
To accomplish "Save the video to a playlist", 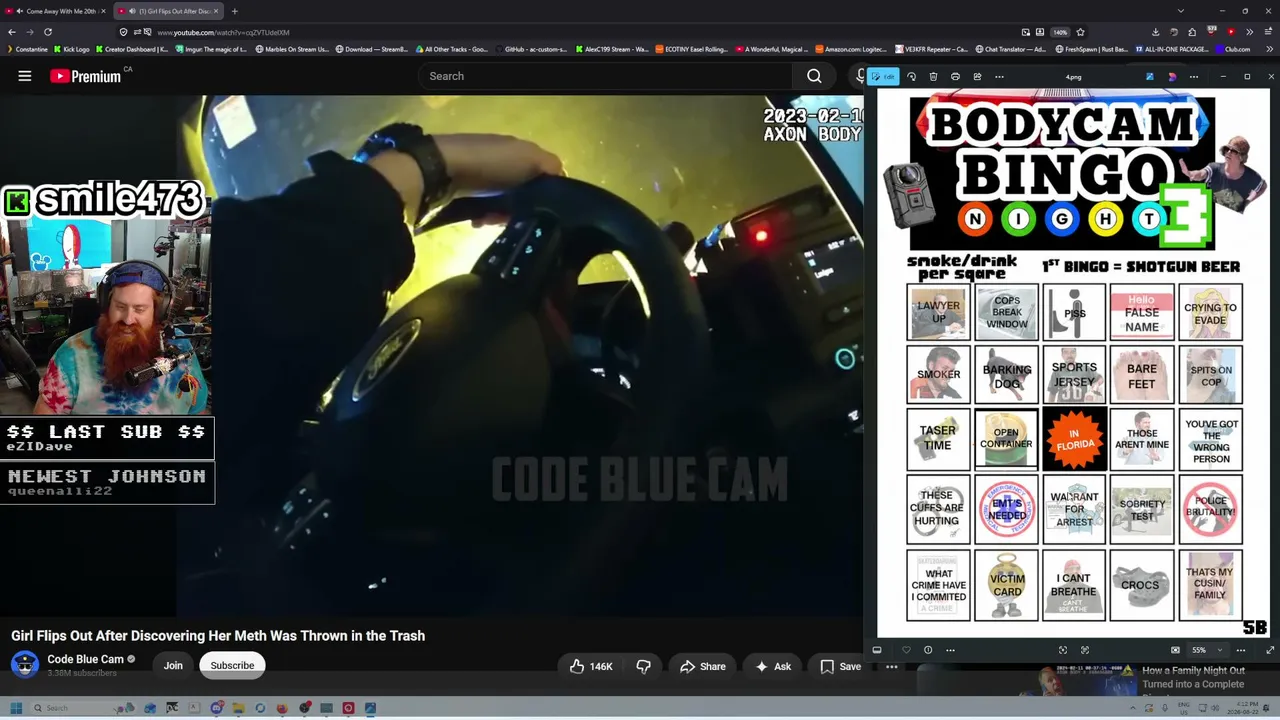I will pyautogui.click(x=840, y=667).
